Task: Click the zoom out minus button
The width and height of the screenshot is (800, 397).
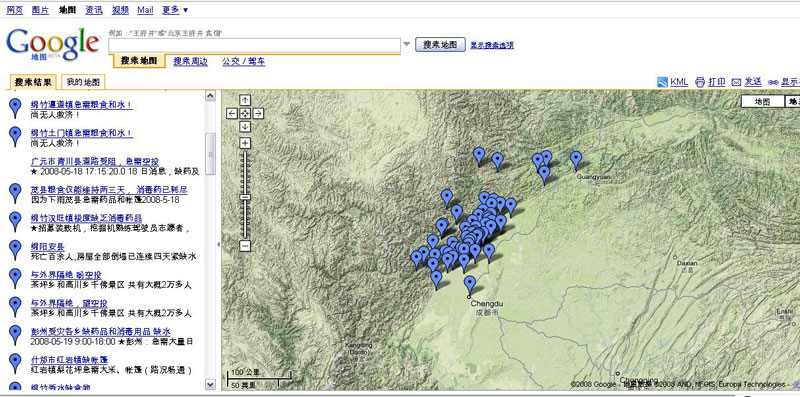Action: (x=245, y=246)
